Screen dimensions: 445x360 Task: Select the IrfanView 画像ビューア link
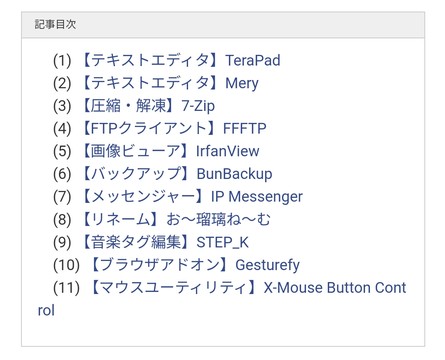170,151
